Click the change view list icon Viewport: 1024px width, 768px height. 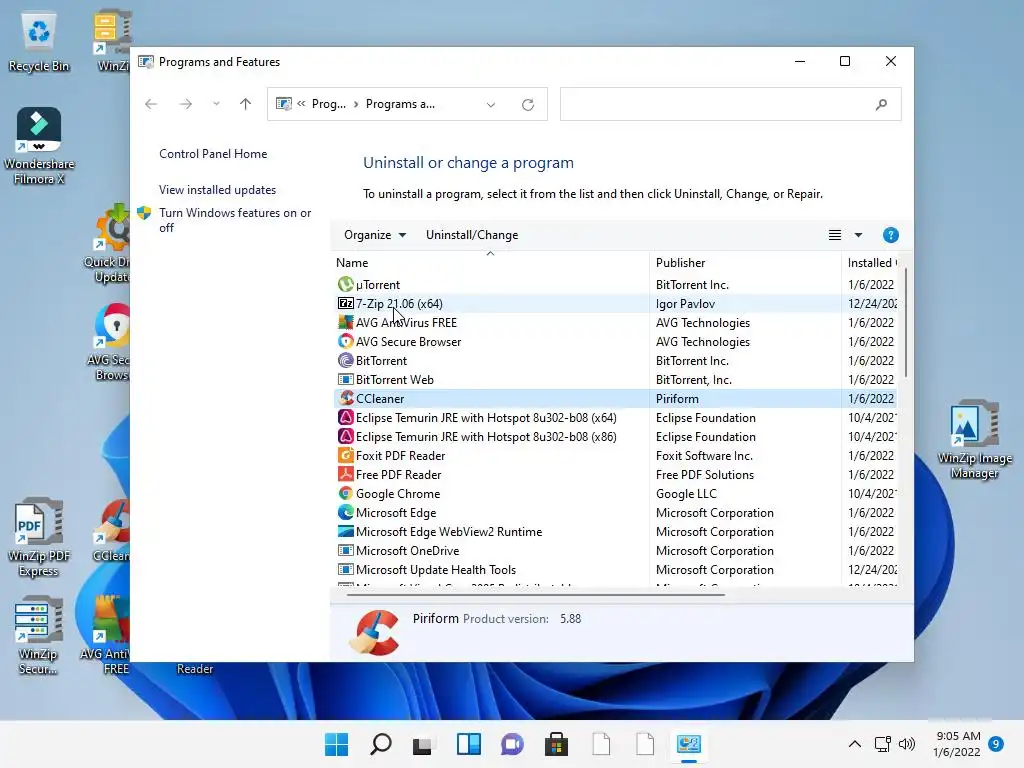pos(835,235)
